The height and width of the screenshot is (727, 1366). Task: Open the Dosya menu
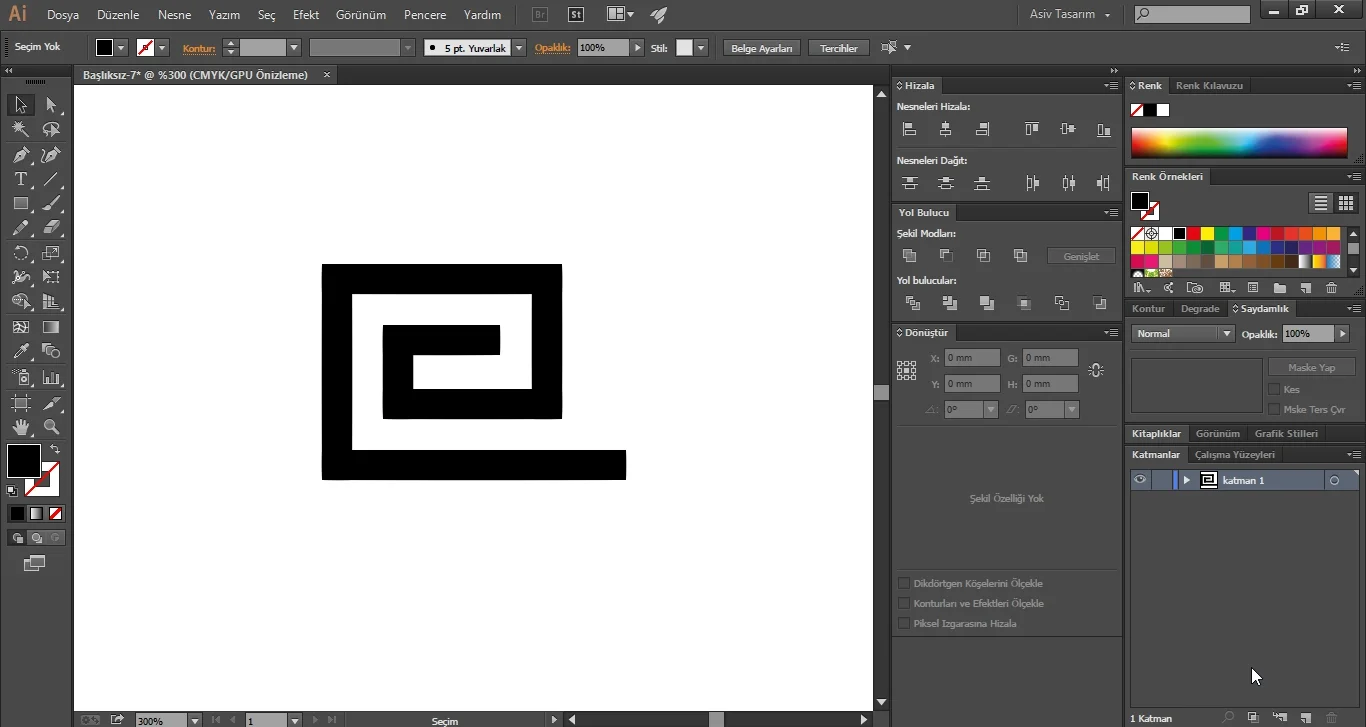(63, 15)
